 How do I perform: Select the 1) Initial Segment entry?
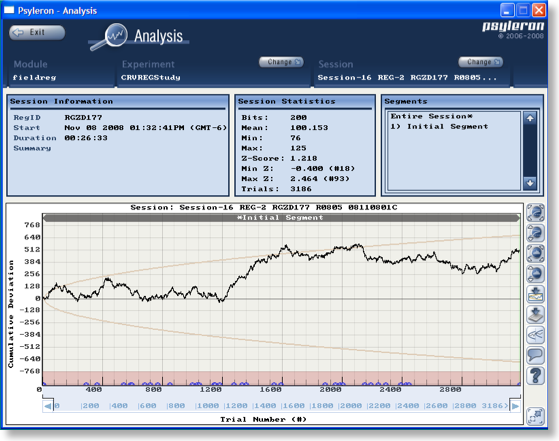pyautogui.click(x=439, y=127)
